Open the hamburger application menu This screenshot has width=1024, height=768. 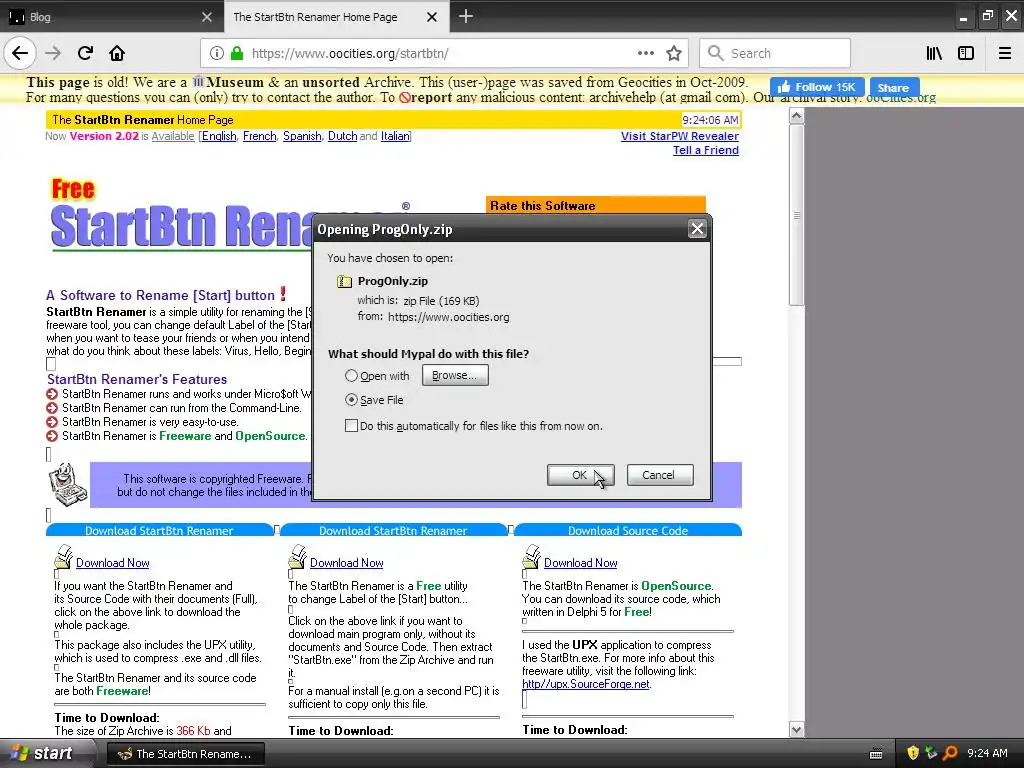pyautogui.click(x=1005, y=53)
